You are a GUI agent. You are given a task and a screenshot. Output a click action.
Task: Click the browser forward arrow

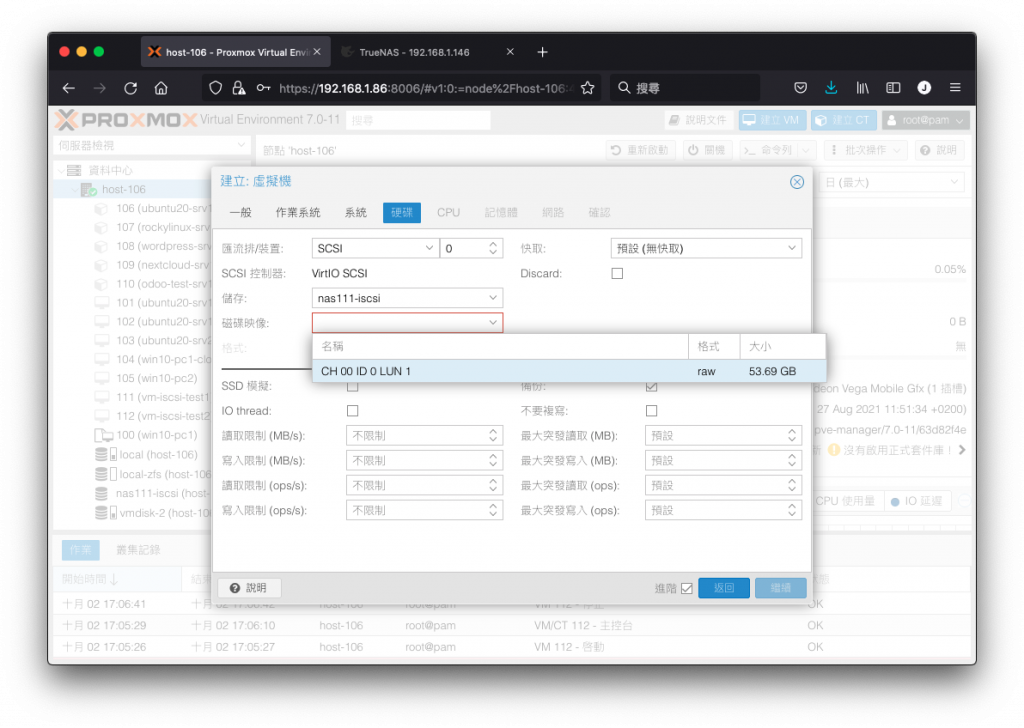[99, 88]
